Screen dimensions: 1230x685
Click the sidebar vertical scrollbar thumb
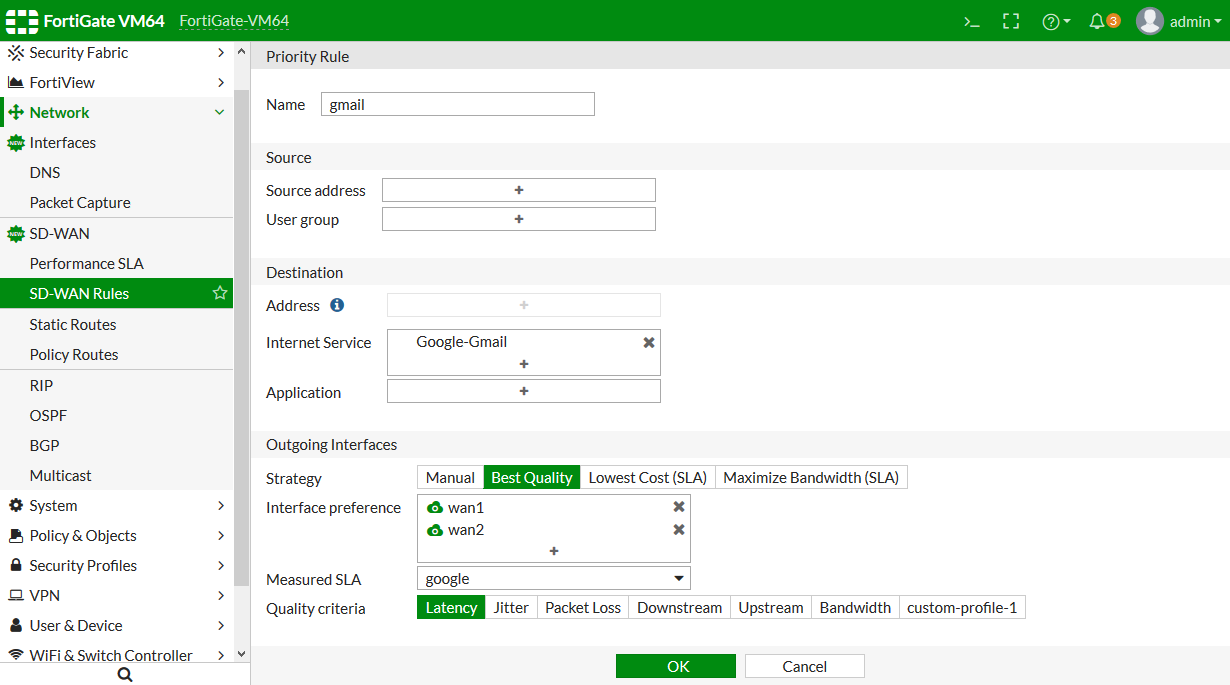241,337
